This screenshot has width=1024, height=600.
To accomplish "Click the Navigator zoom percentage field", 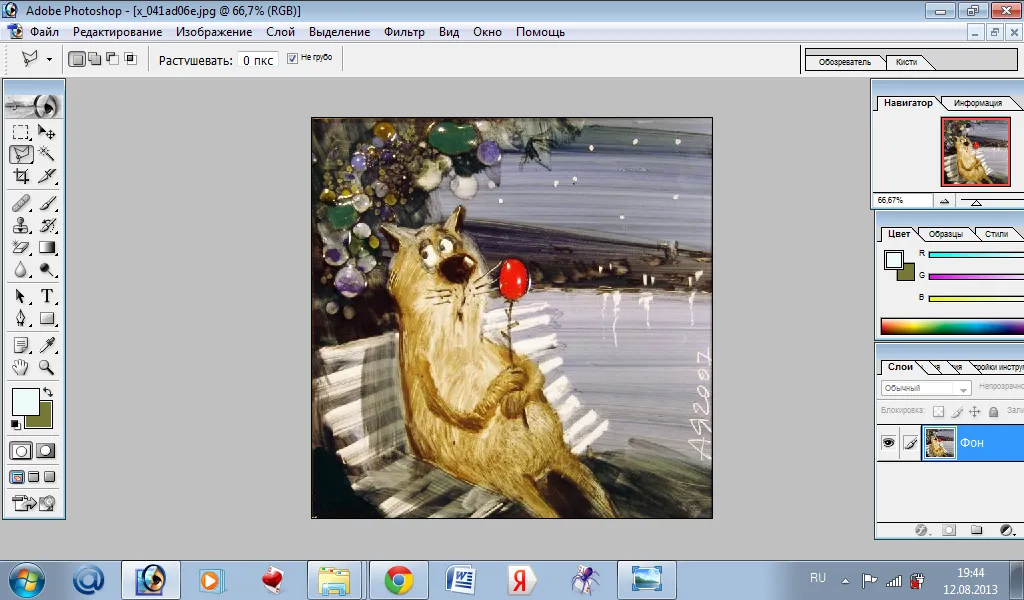I will [902, 200].
